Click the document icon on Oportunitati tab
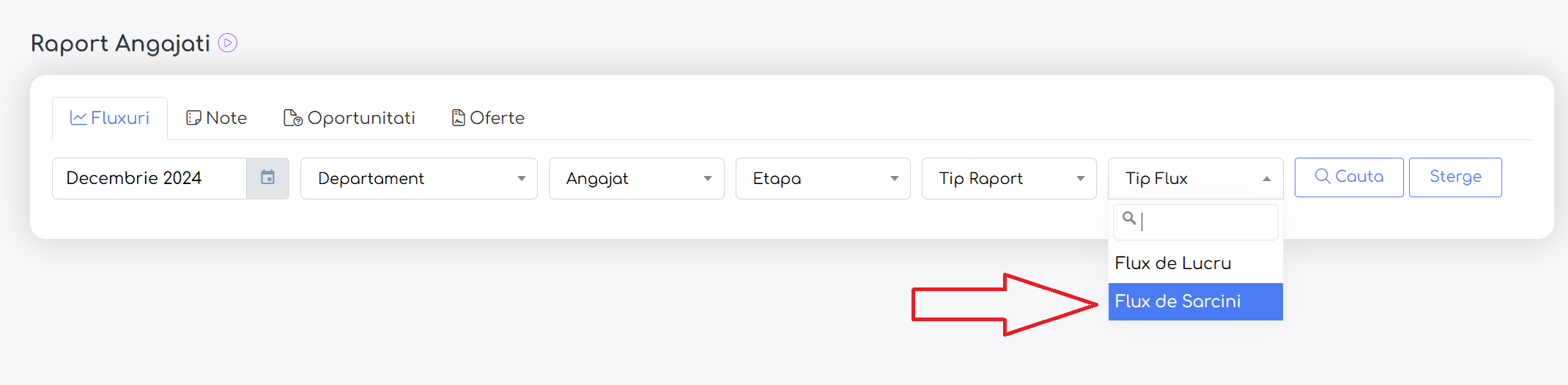This screenshot has width=1568, height=385. point(293,118)
